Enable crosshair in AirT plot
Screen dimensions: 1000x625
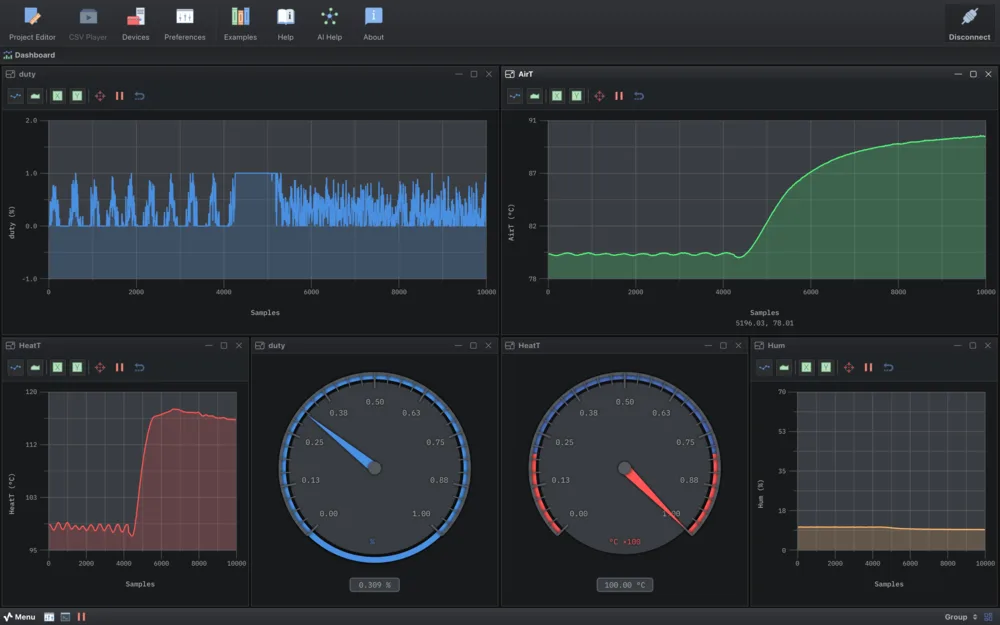[599, 96]
